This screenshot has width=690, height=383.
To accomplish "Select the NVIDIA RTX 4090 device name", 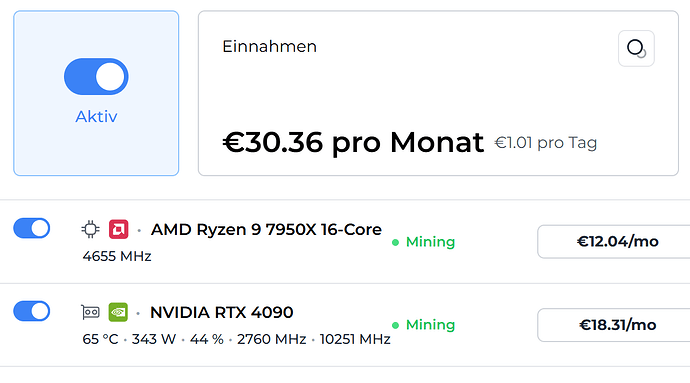I will (x=221, y=313).
